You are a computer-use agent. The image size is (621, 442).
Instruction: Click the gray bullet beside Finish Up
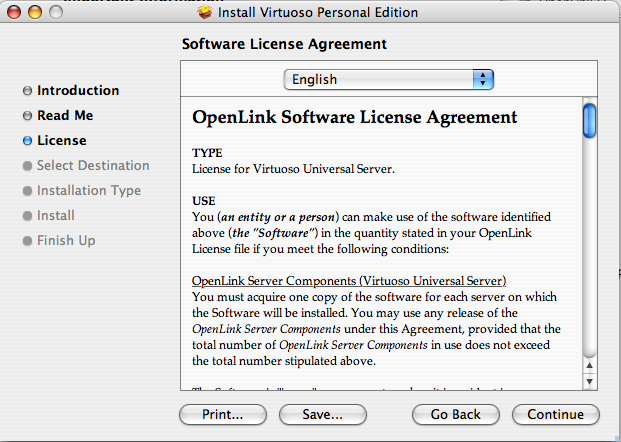(27, 241)
